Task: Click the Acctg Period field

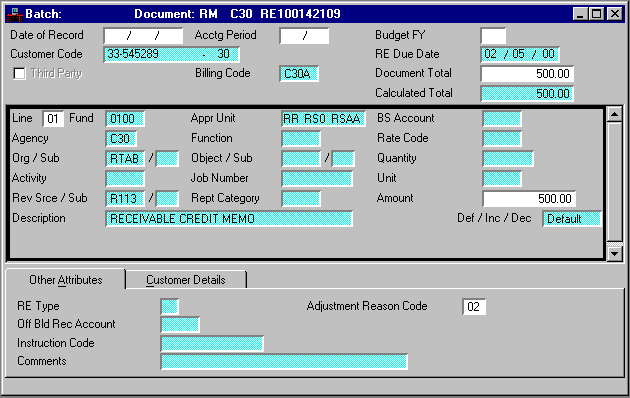Action: (x=304, y=36)
